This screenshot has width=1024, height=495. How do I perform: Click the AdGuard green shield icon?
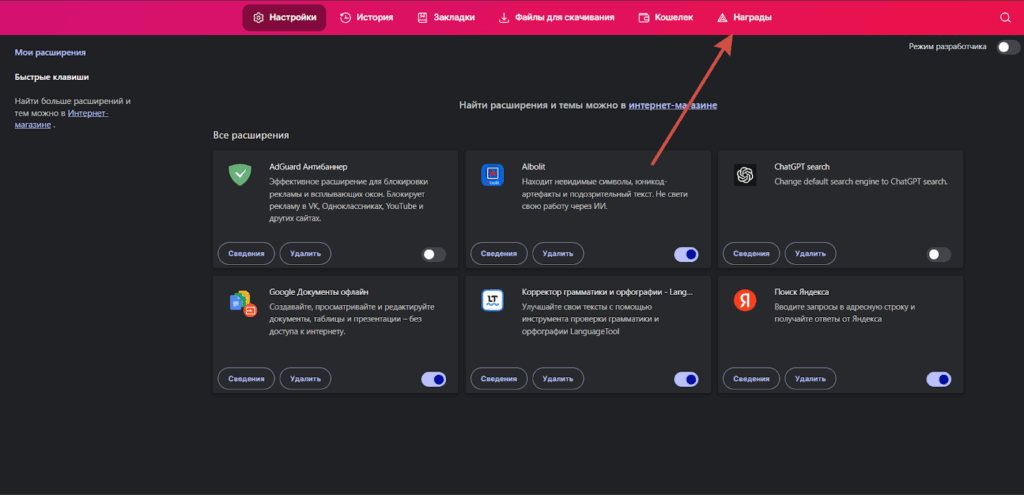pyautogui.click(x=240, y=174)
